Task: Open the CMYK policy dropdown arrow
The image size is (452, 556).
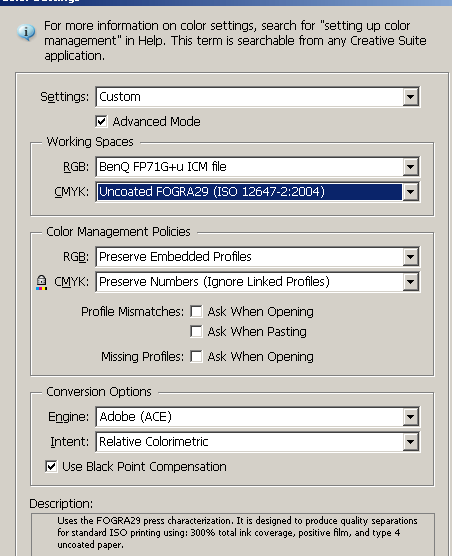Action: click(411, 282)
